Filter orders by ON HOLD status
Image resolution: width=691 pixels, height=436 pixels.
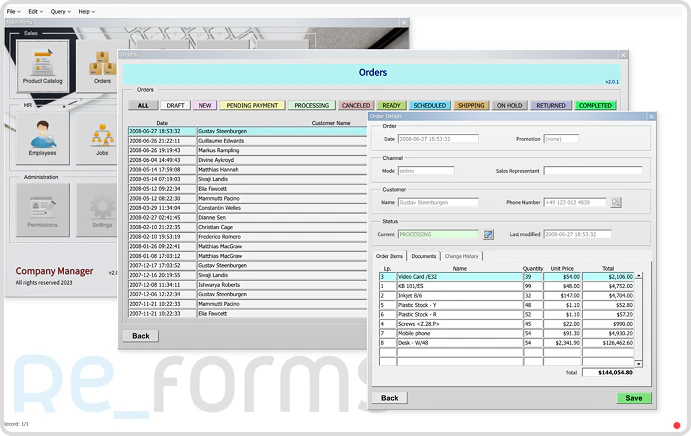tap(509, 105)
